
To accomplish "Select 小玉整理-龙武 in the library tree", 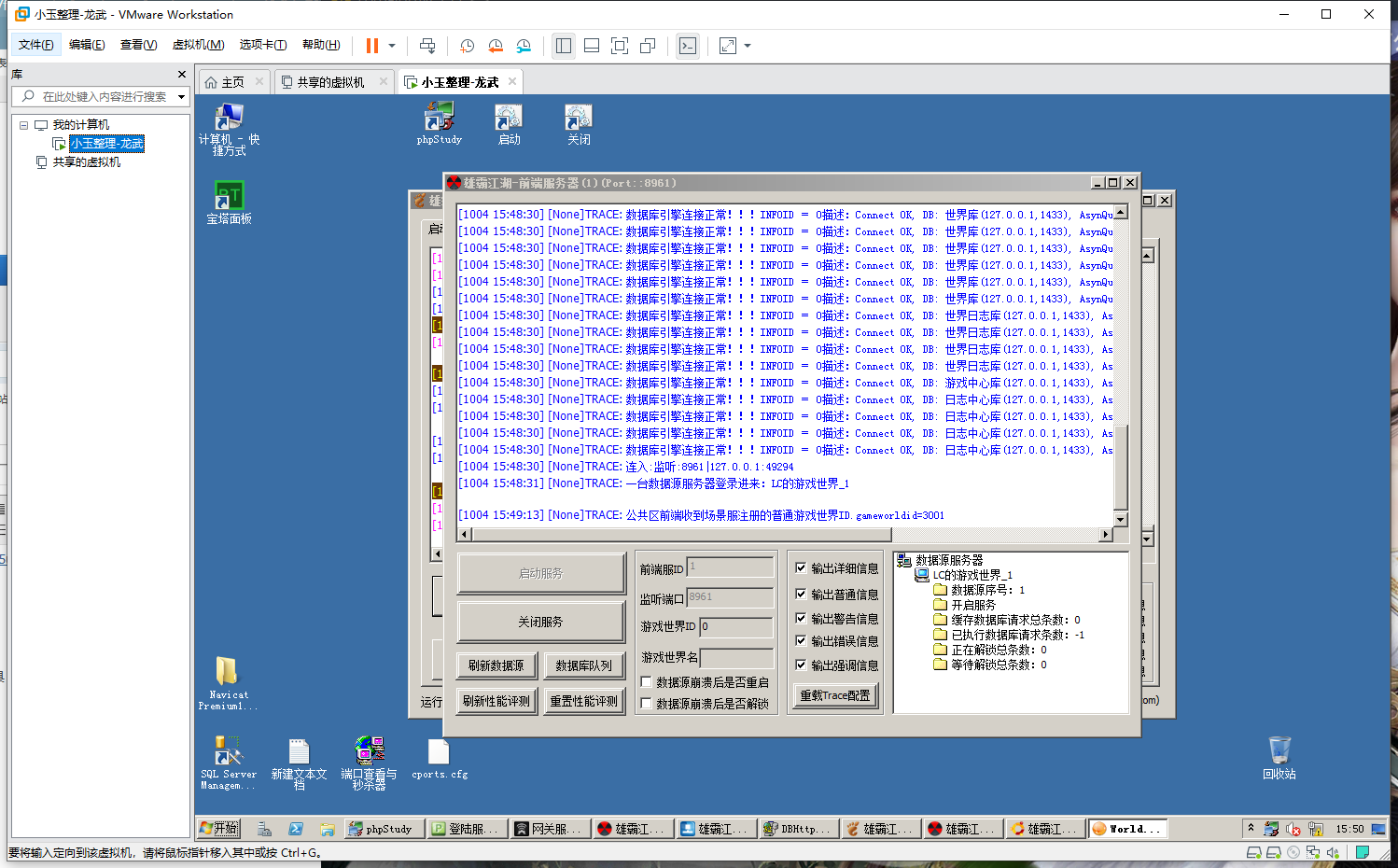I will coord(106,144).
